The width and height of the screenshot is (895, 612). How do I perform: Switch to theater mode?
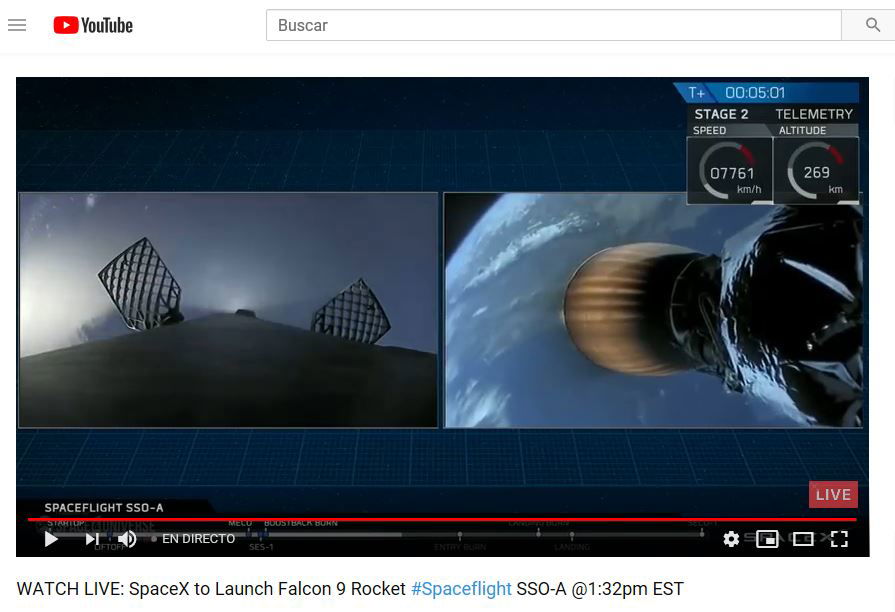pos(803,539)
